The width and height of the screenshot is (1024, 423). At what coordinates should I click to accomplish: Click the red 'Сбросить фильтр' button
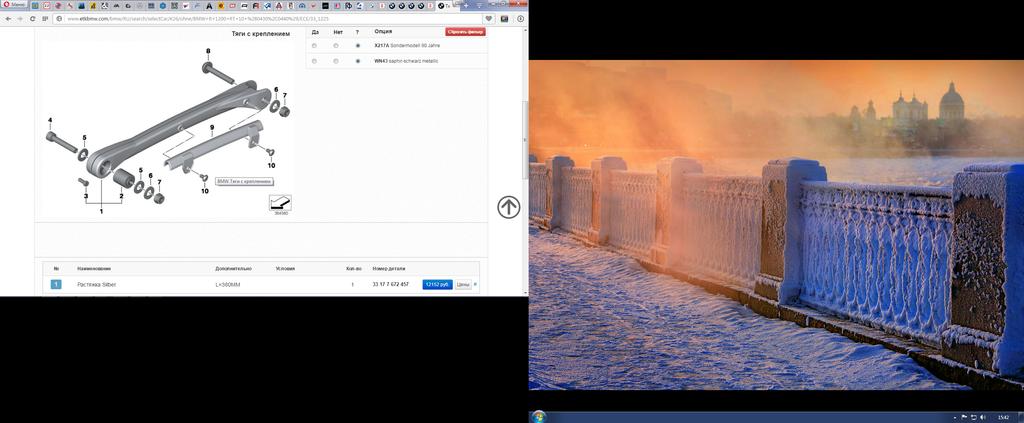465,32
